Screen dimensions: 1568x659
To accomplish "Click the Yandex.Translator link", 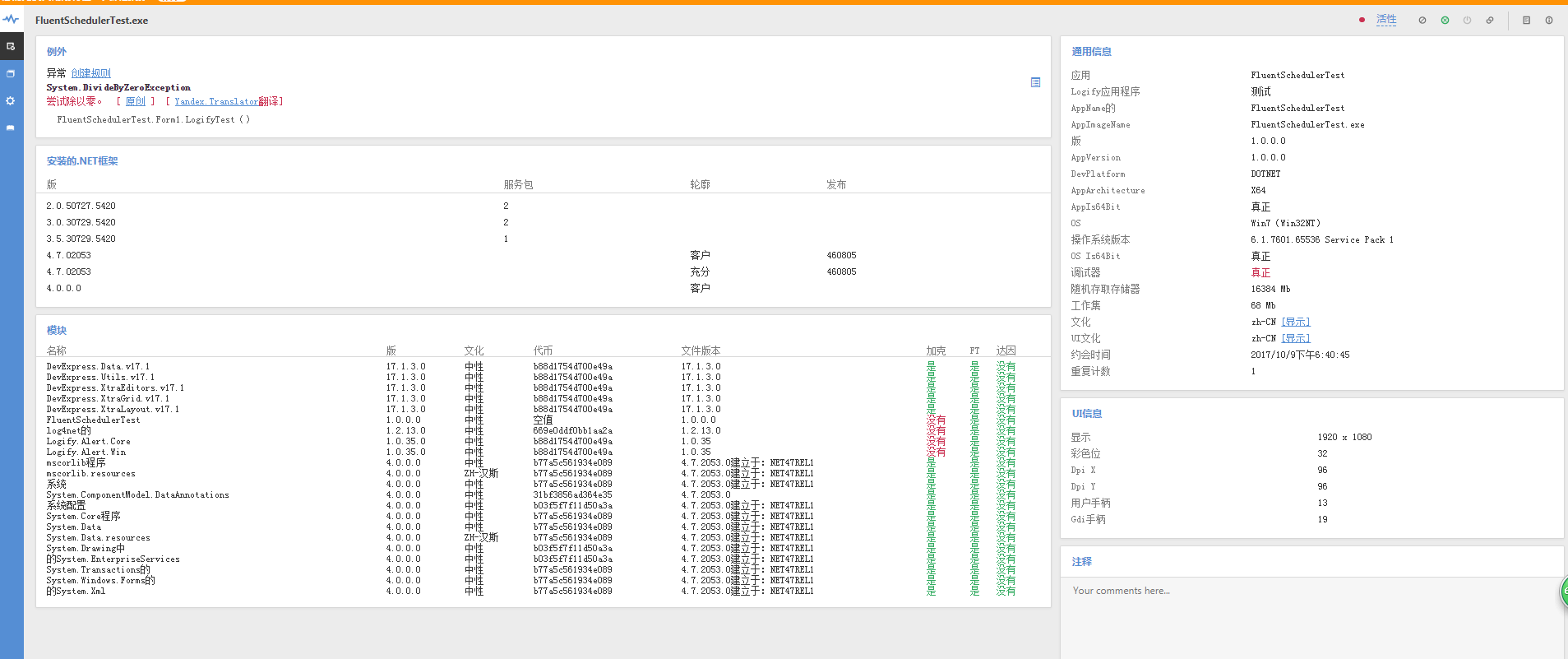I will [x=216, y=101].
